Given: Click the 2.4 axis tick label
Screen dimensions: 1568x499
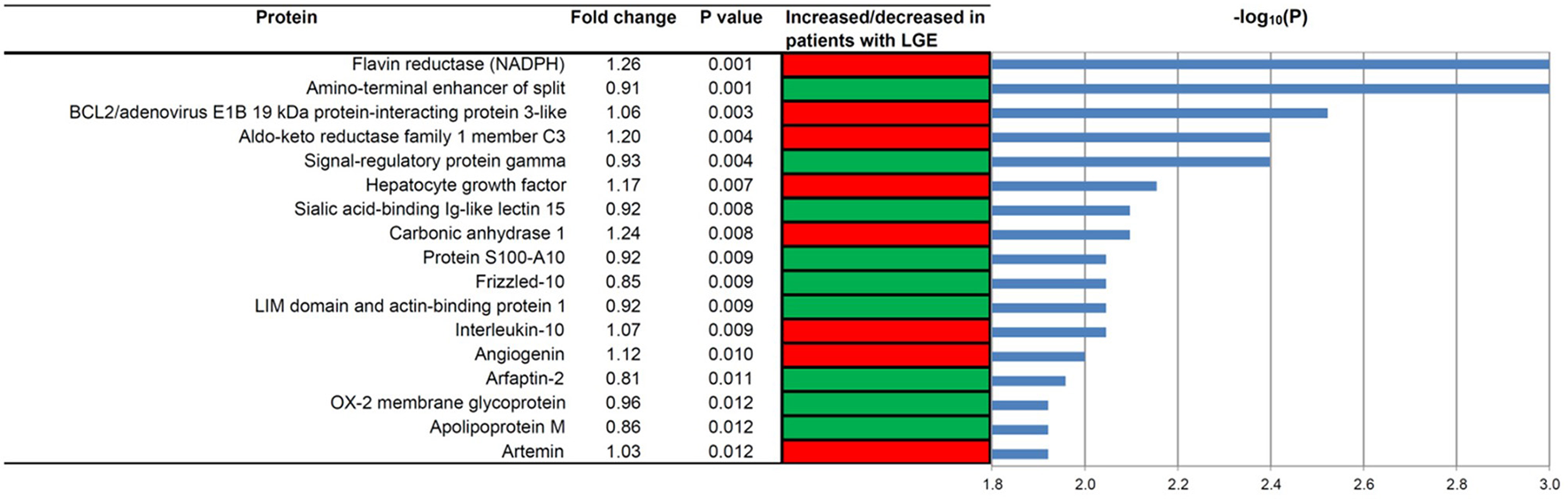Looking at the screenshot, I should pos(1271,484).
